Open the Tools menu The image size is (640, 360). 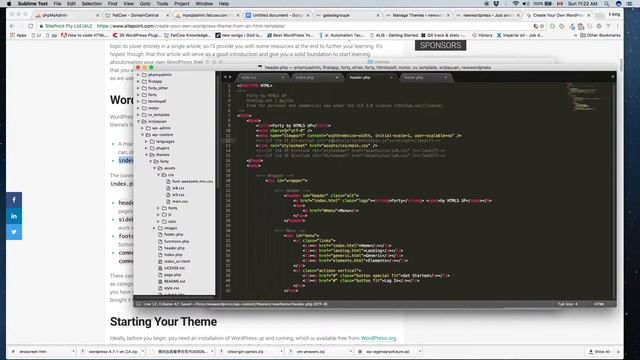click(162, 4)
